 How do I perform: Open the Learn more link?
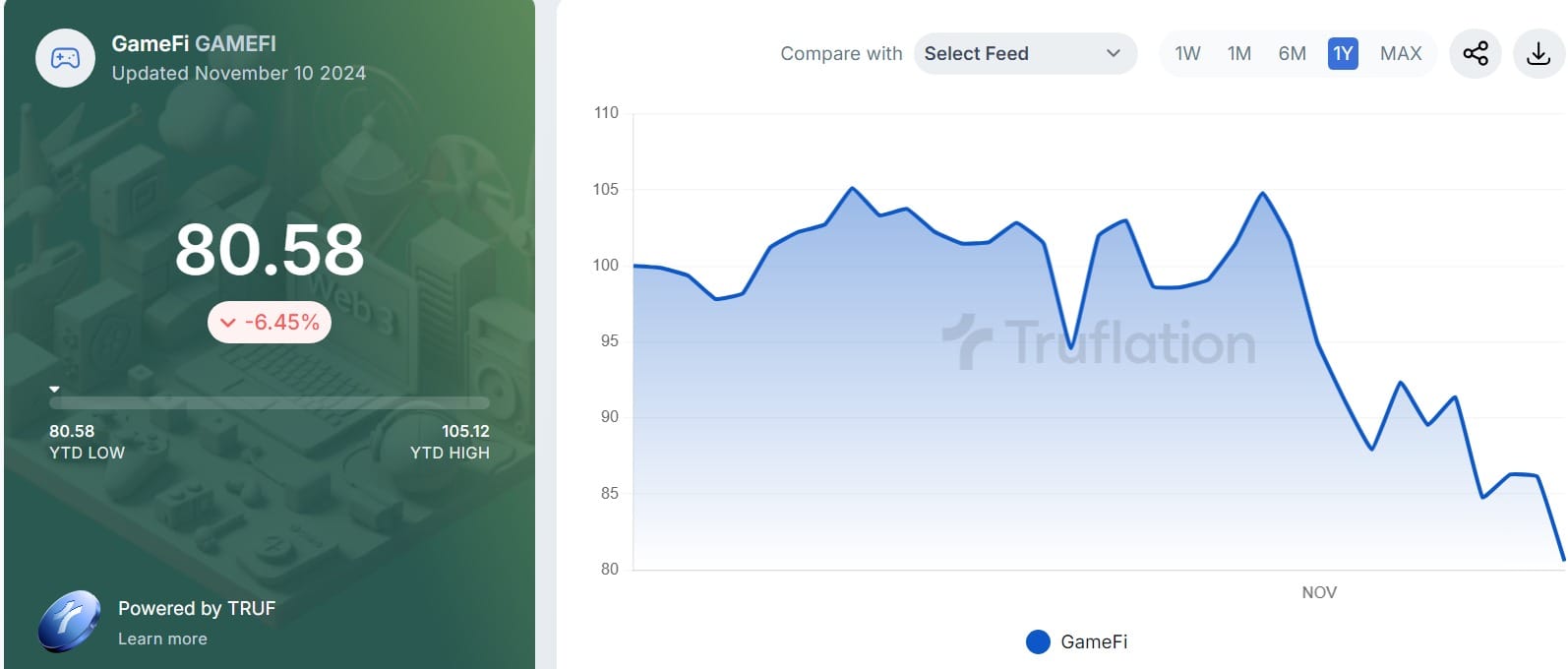click(162, 639)
